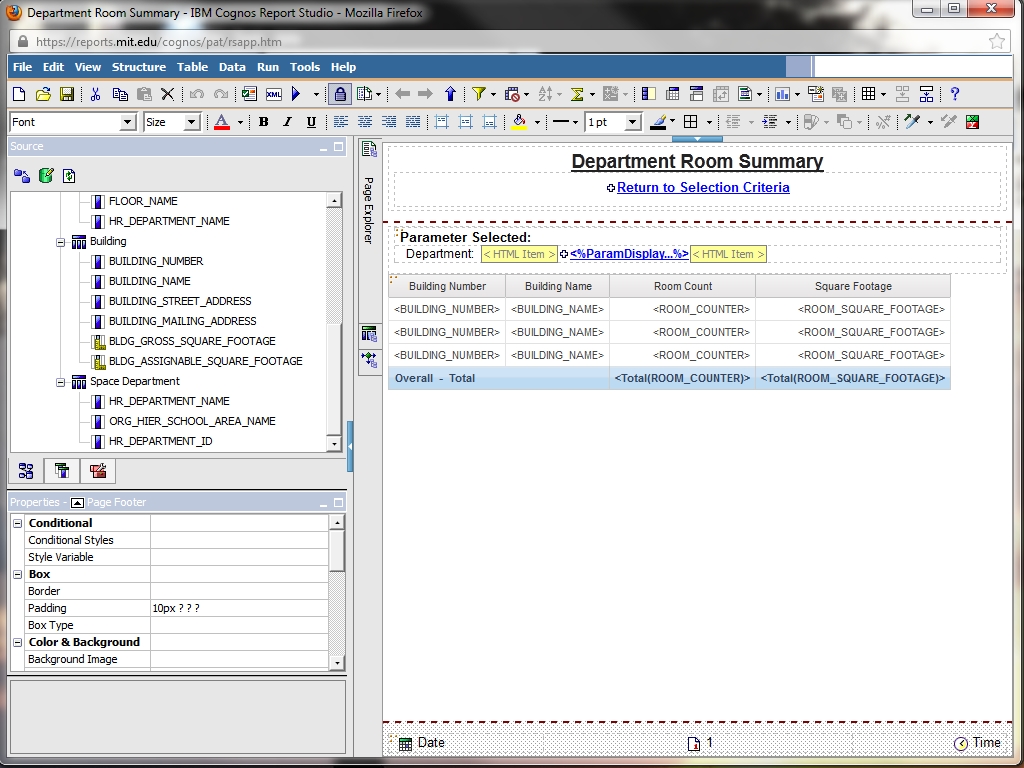Toggle the Lock Page Objects button
The width and height of the screenshot is (1024, 768).
(x=340, y=94)
